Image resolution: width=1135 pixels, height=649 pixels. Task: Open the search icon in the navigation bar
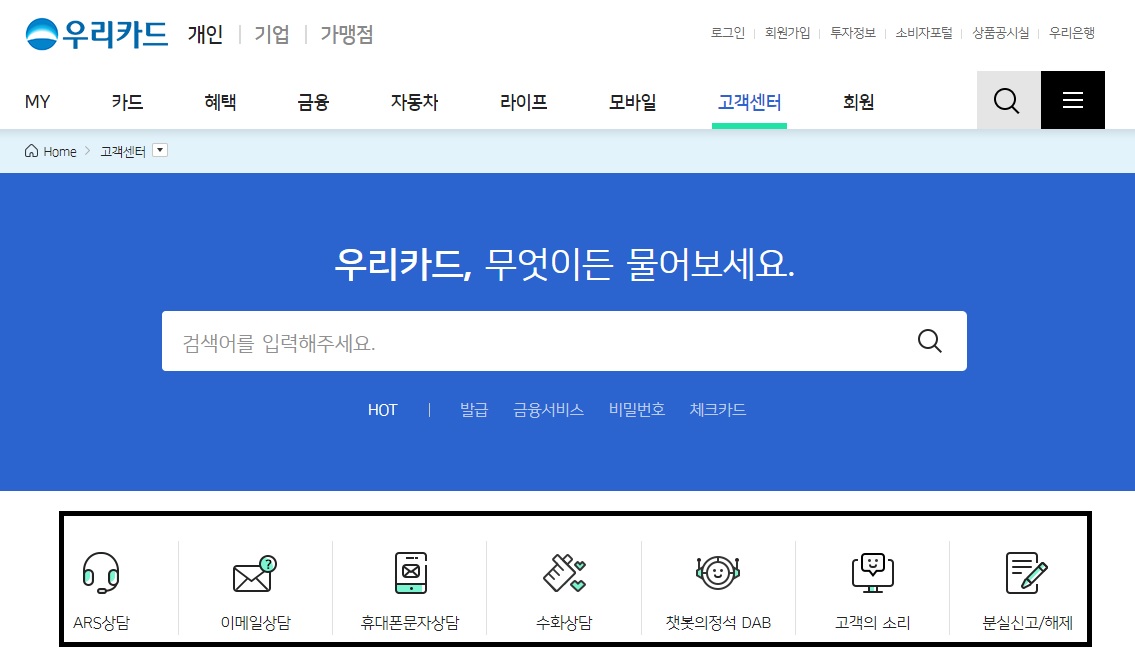pos(1008,100)
